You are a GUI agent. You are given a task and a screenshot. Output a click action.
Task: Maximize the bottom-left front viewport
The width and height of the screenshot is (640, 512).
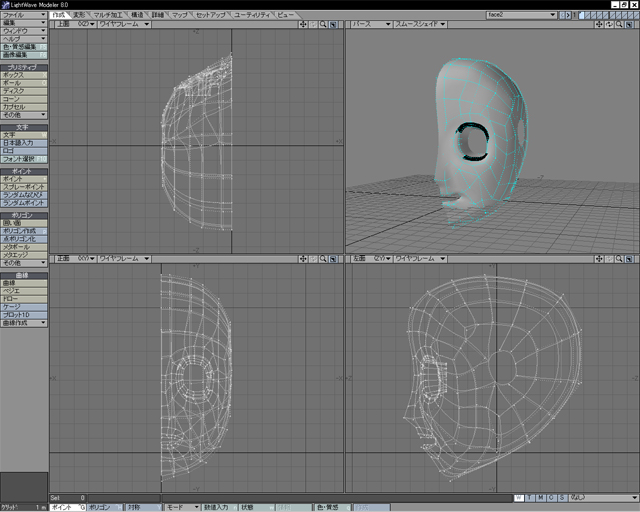pos(334,258)
